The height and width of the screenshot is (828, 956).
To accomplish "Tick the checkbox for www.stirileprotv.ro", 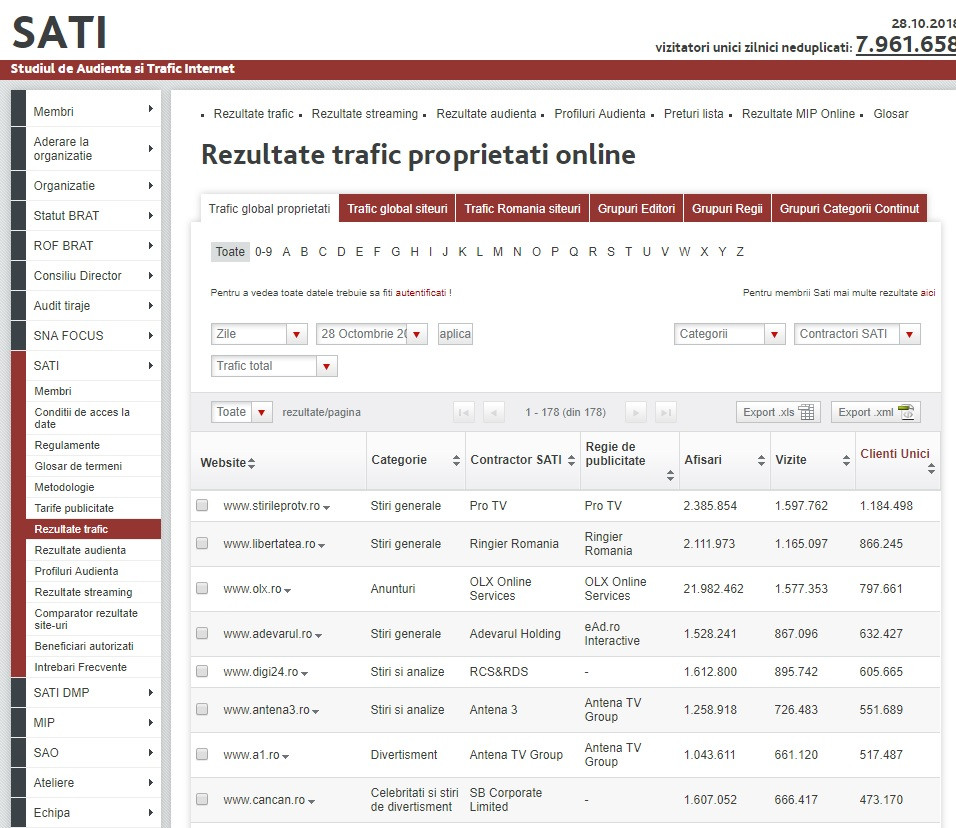I will click(202, 506).
